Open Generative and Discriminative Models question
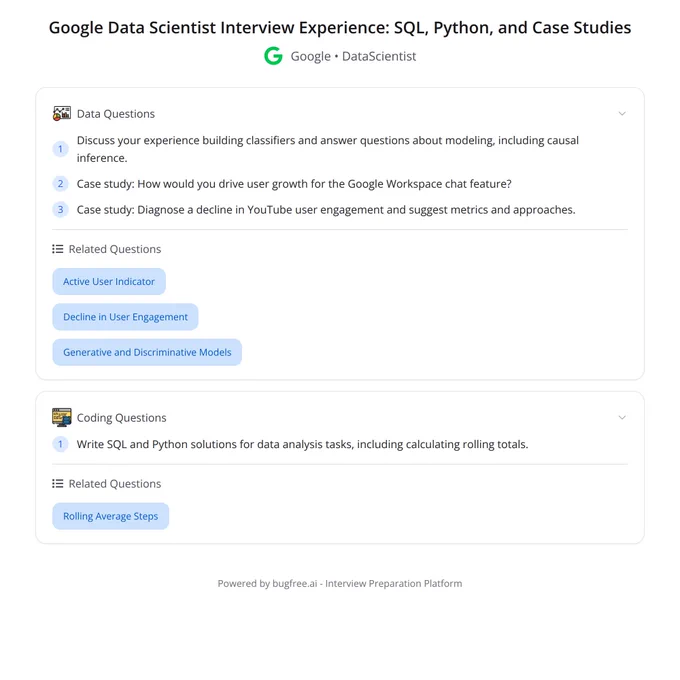The height and width of the screenshot is (680, 680). coord(147,352)
